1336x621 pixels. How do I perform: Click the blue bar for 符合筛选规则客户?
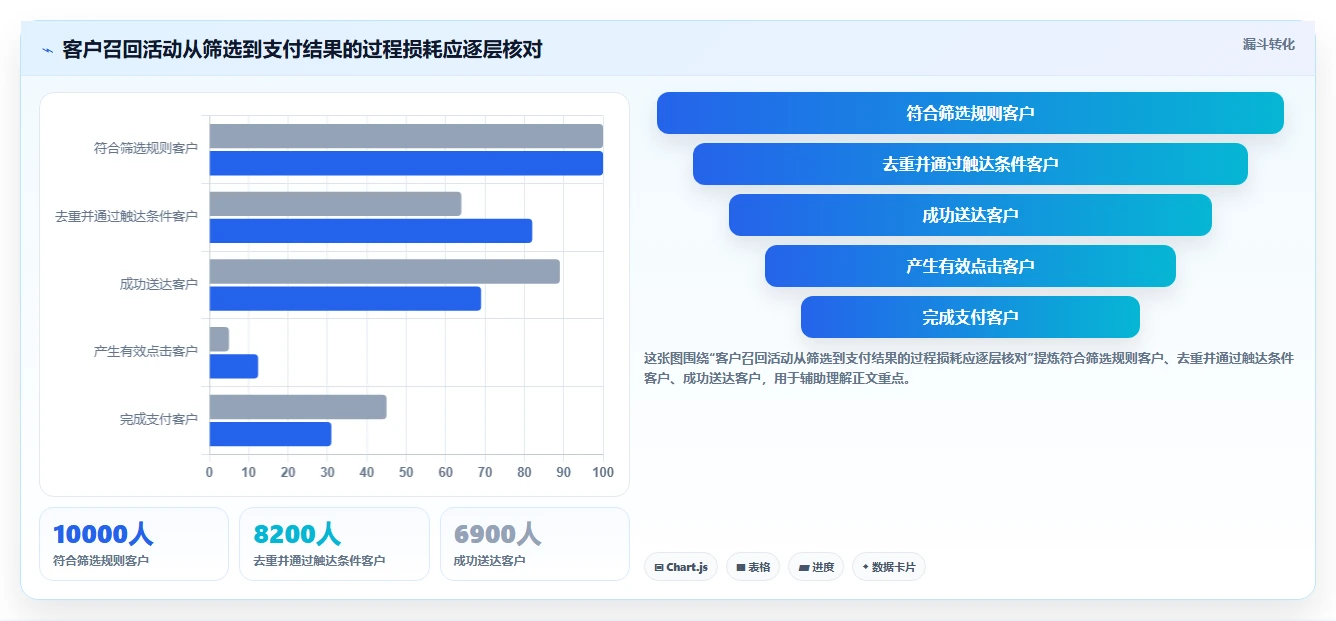click(406, 163)
